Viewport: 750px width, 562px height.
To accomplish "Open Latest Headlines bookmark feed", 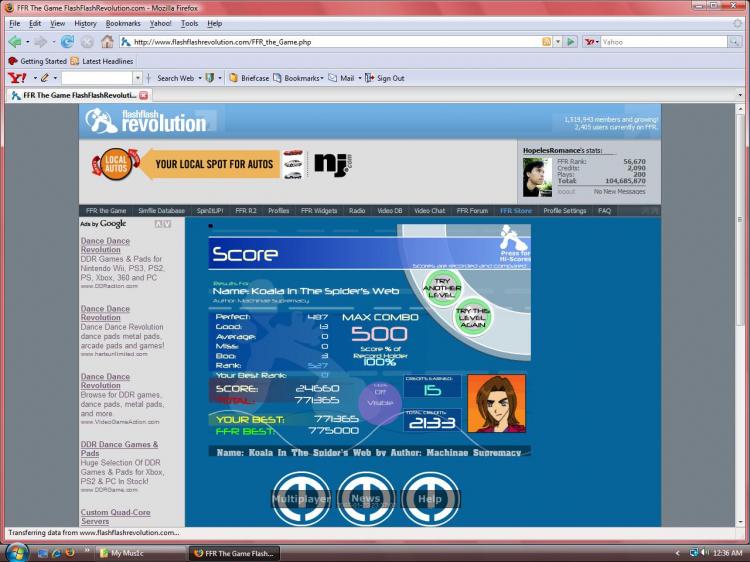I will [102, 61].
